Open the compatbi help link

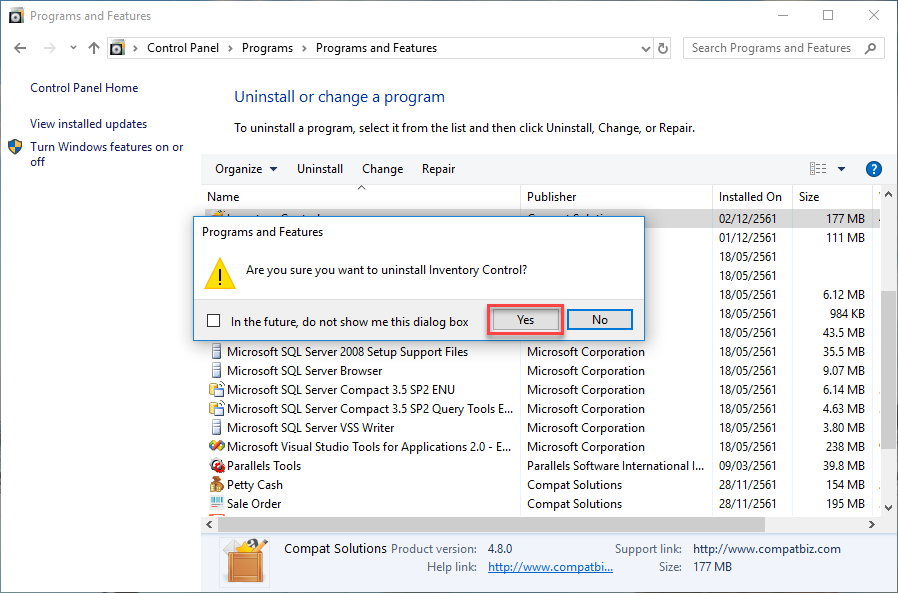550,567
